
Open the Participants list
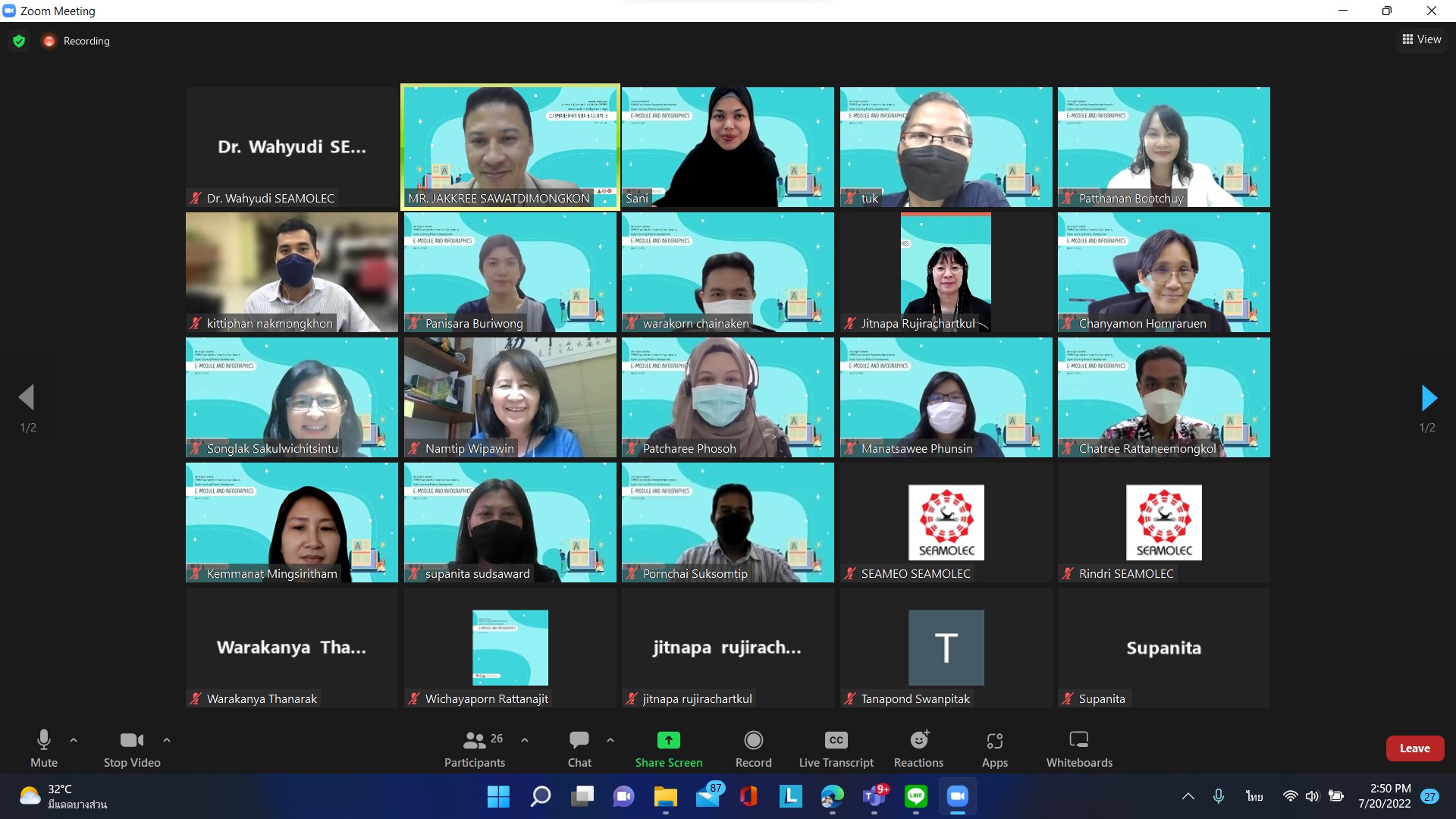(475, 748)
